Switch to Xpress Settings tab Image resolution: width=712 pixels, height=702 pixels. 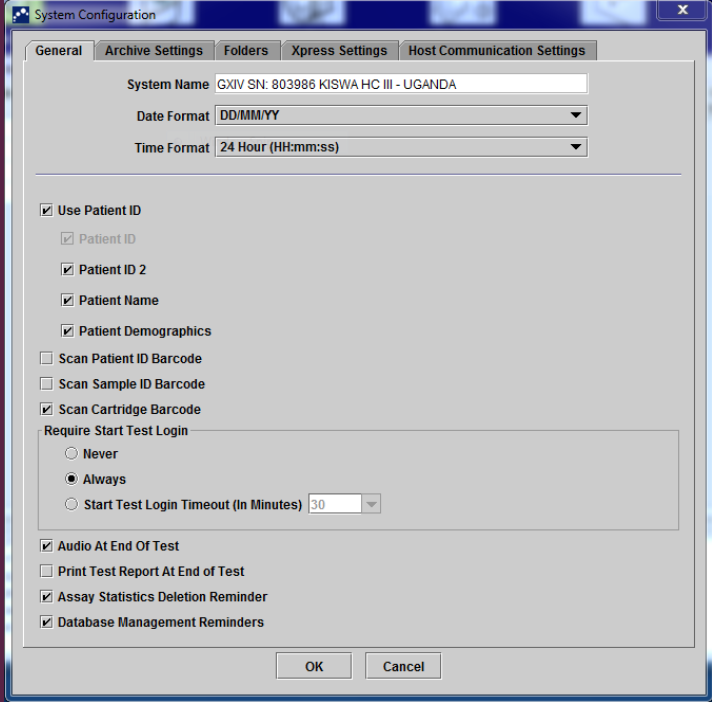pyautogui.click(x=339, y=50)
